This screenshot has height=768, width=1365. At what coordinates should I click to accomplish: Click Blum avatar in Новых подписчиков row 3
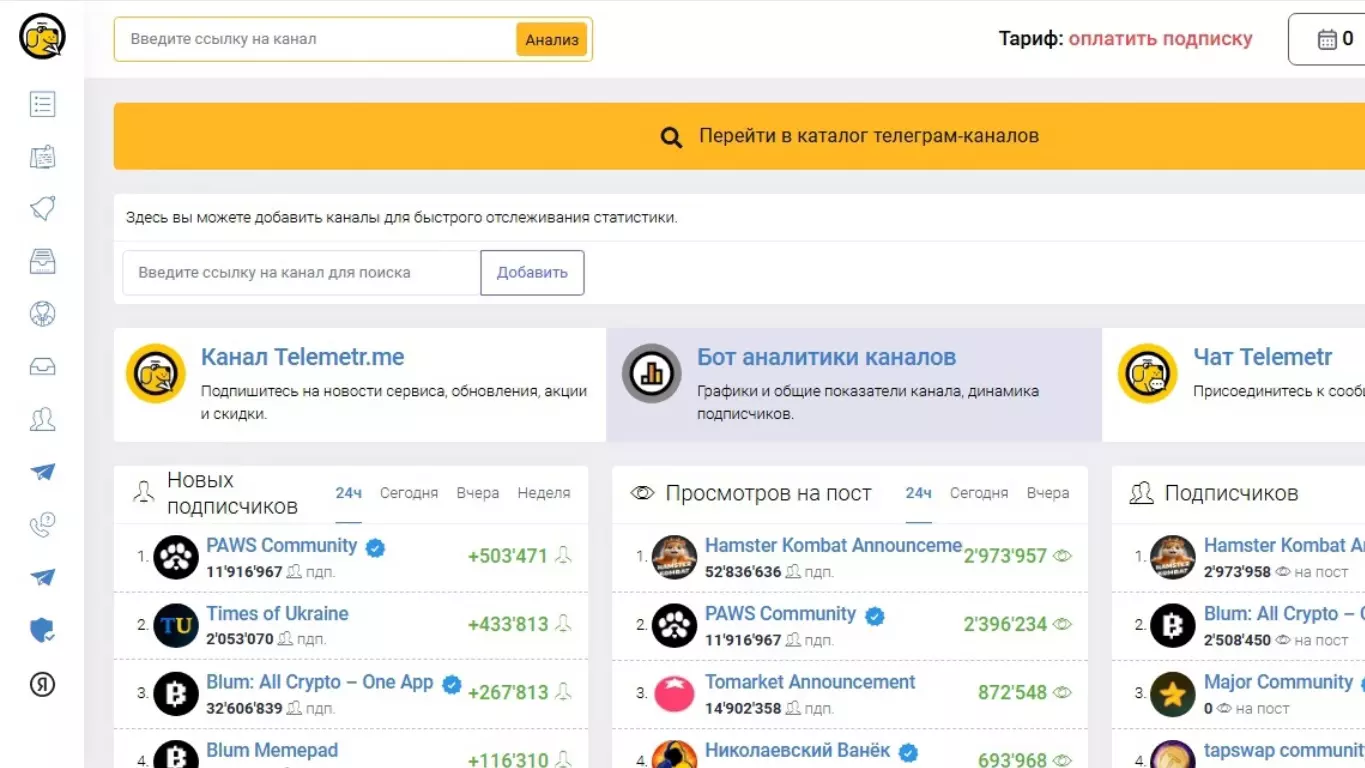click(176, 693)
